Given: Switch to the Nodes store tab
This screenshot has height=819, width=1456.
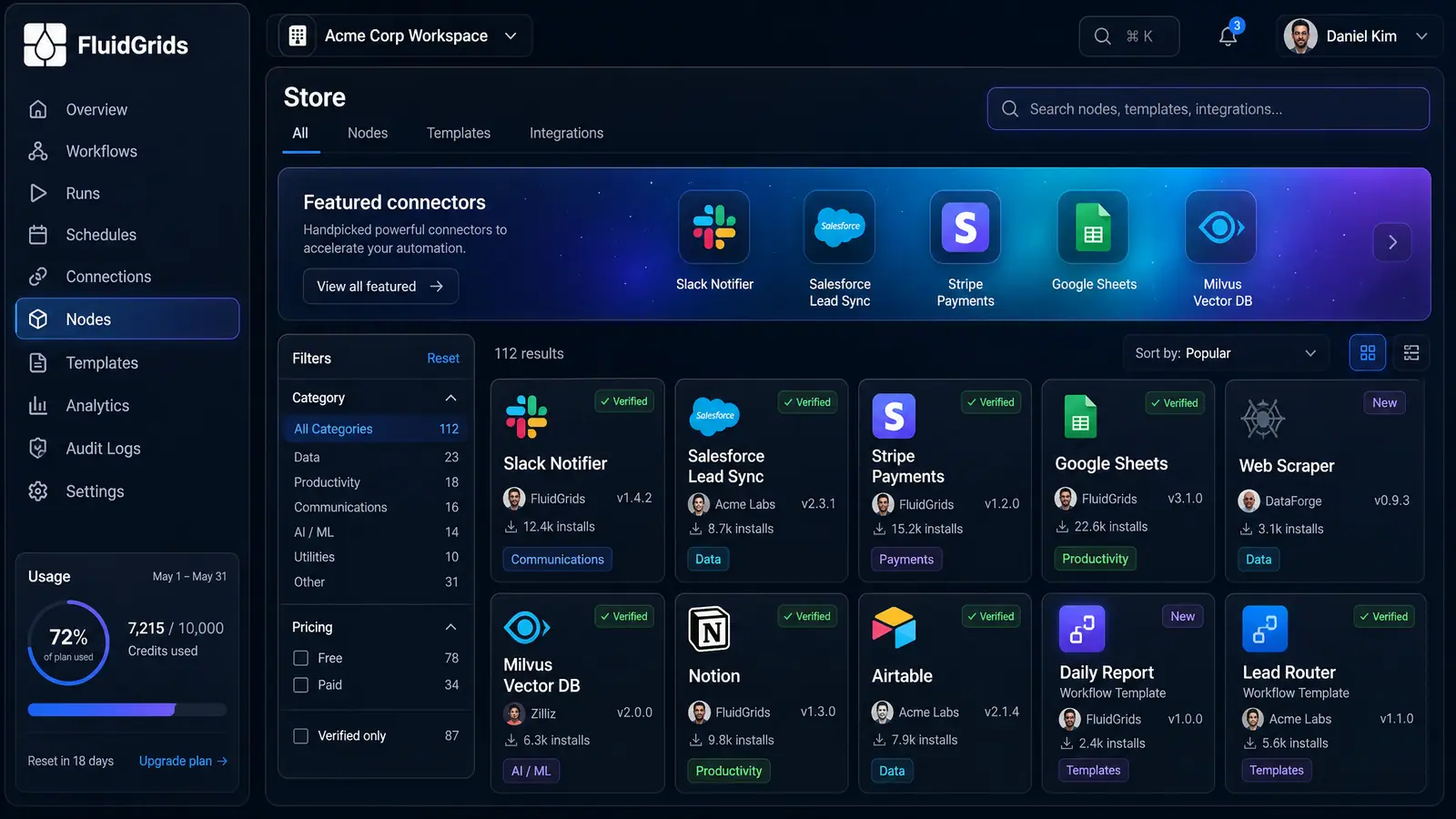Looking at the screenshot, I should pyautogui.click(x=368, y=133).
